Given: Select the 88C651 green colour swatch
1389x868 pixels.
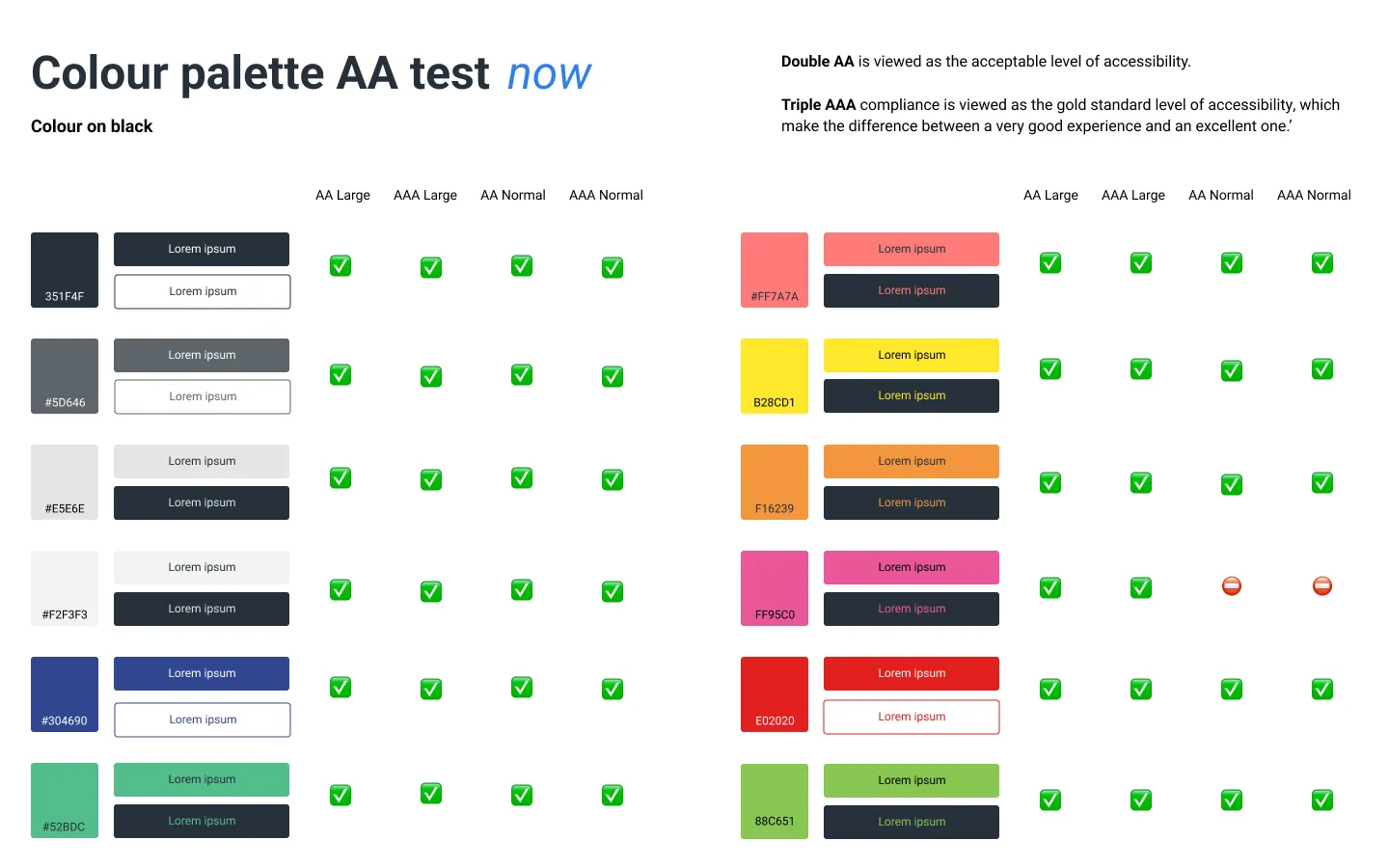Looking at the screenshot, I should (775, 801).
